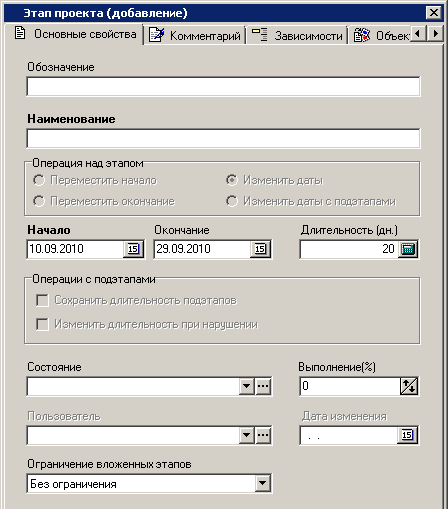The image size is (448, 509).
Task: Click the ellipsis browse button for Пользователь
Action: click(263, 435)
